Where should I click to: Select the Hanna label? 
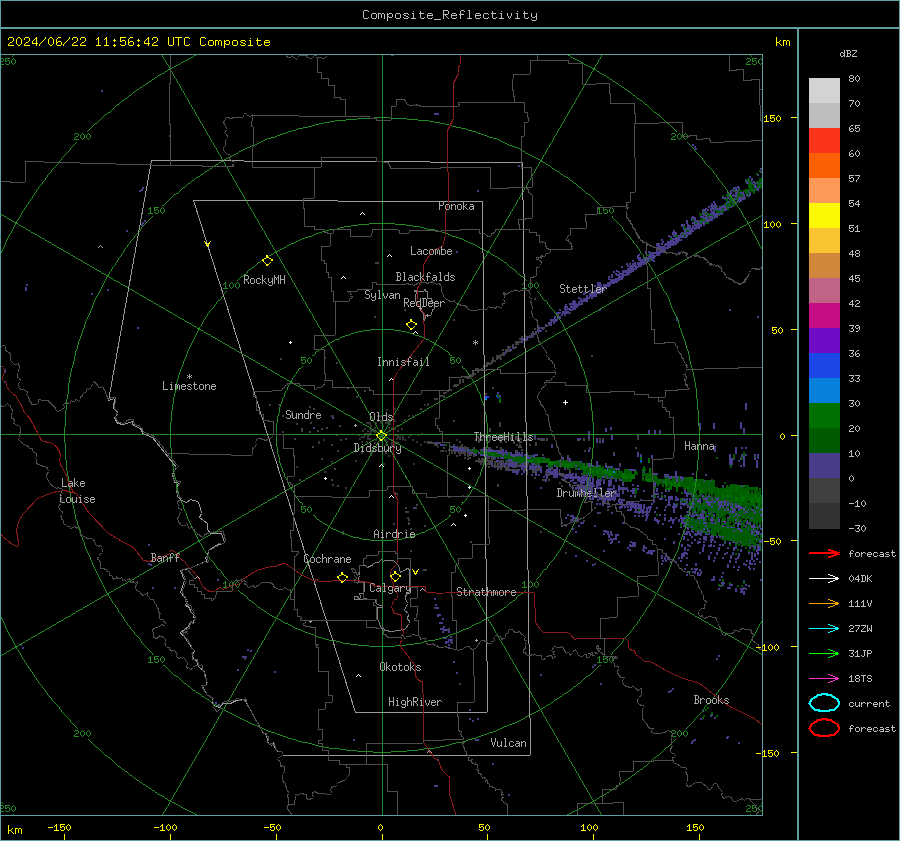pyautogui.click(x=699, y=446)
